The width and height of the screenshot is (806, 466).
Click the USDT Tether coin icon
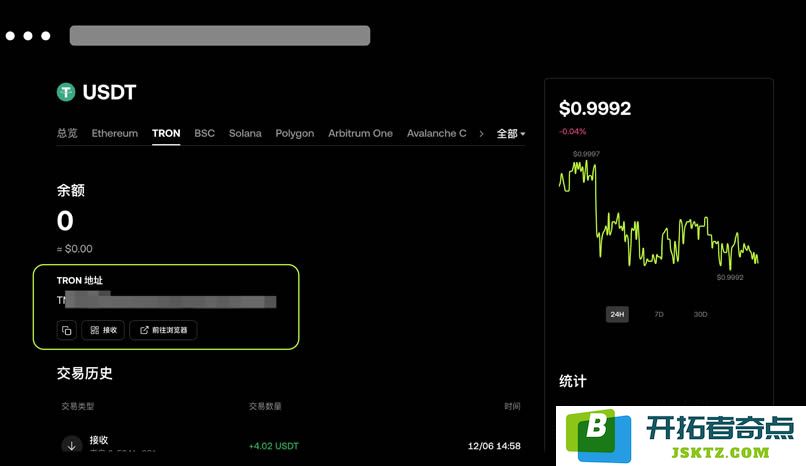(66, 92)
